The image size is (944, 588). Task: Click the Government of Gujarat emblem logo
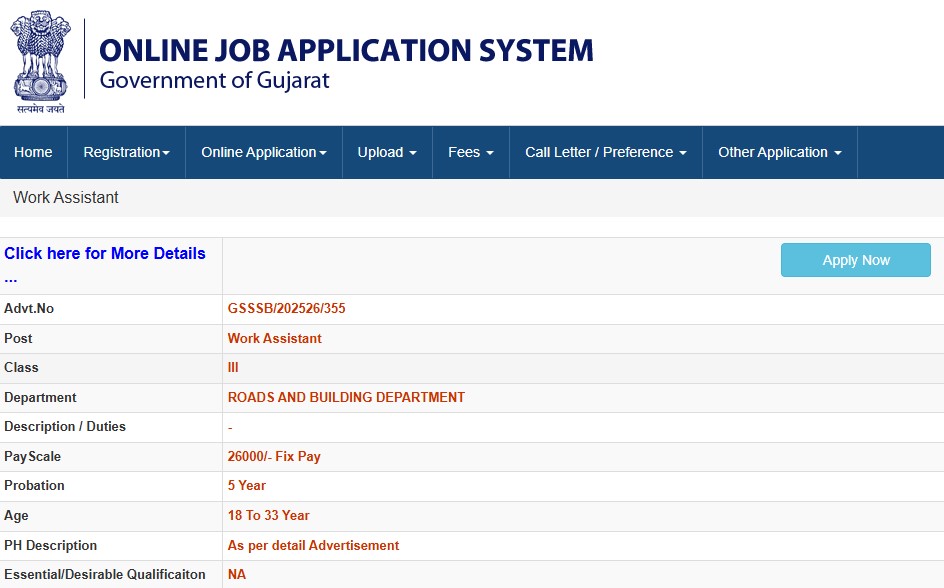pyautogui.click(x=40, y=60)
